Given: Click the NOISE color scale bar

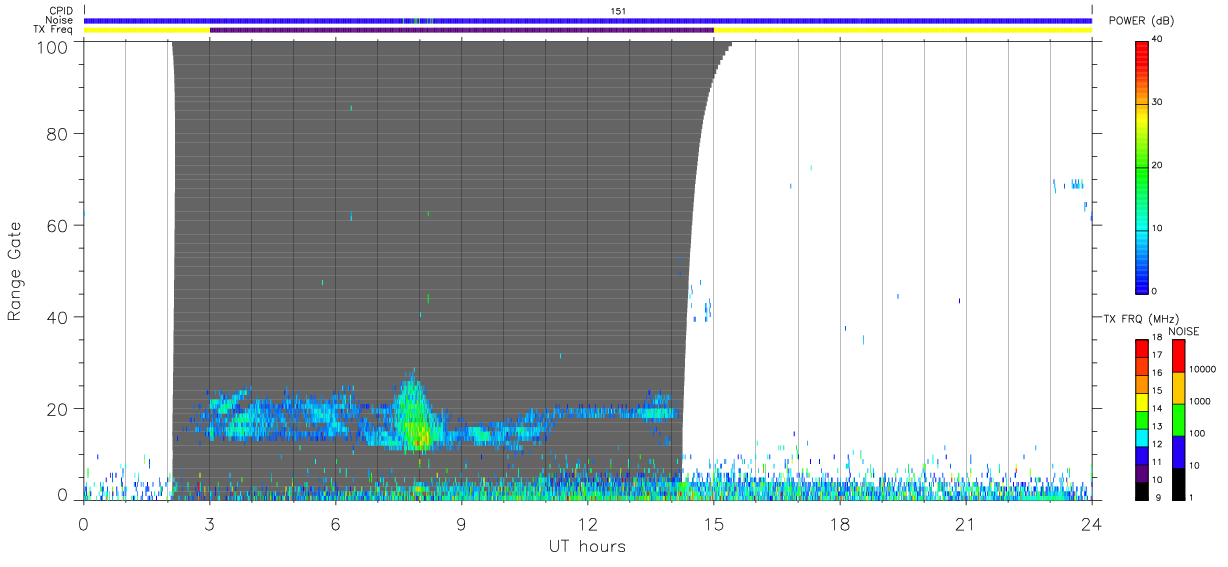Looking at the screenshot, I should coord(1178,418).
